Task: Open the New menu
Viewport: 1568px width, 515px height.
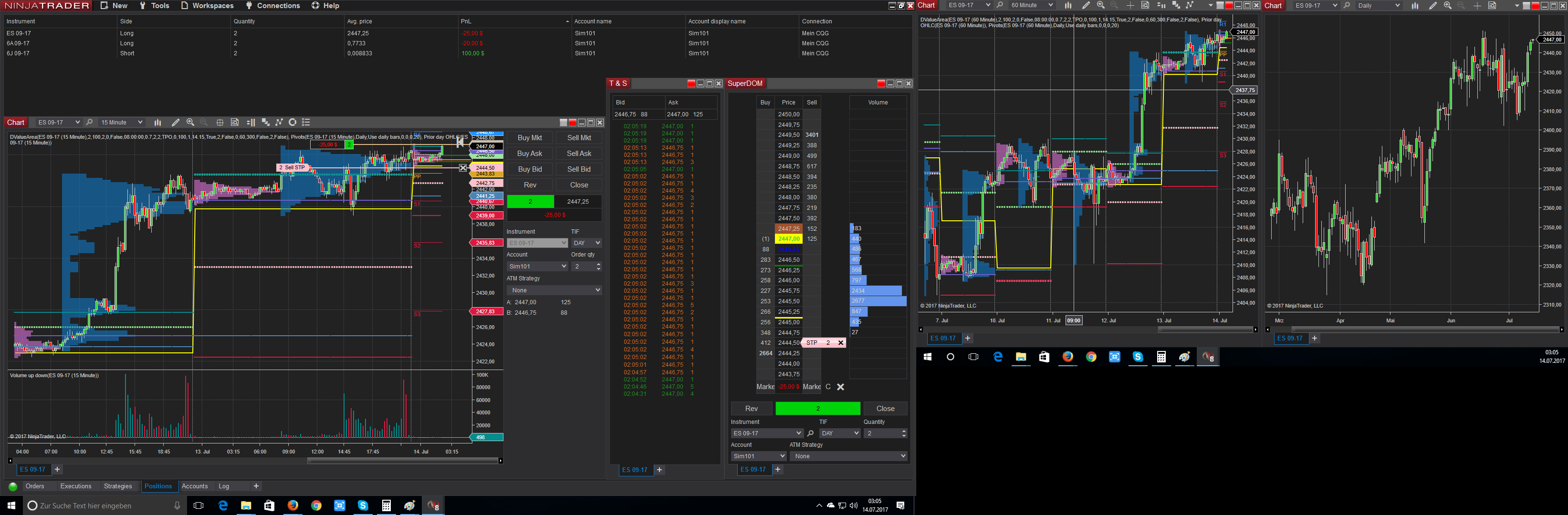Action: tap(114, 5)
